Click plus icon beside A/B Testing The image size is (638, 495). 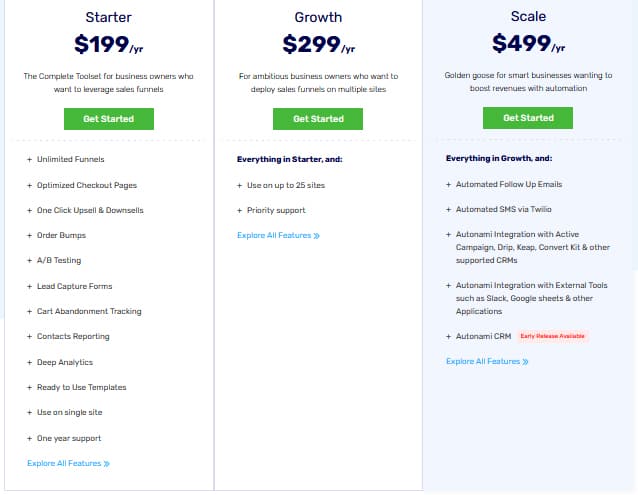tap(29, 260)
